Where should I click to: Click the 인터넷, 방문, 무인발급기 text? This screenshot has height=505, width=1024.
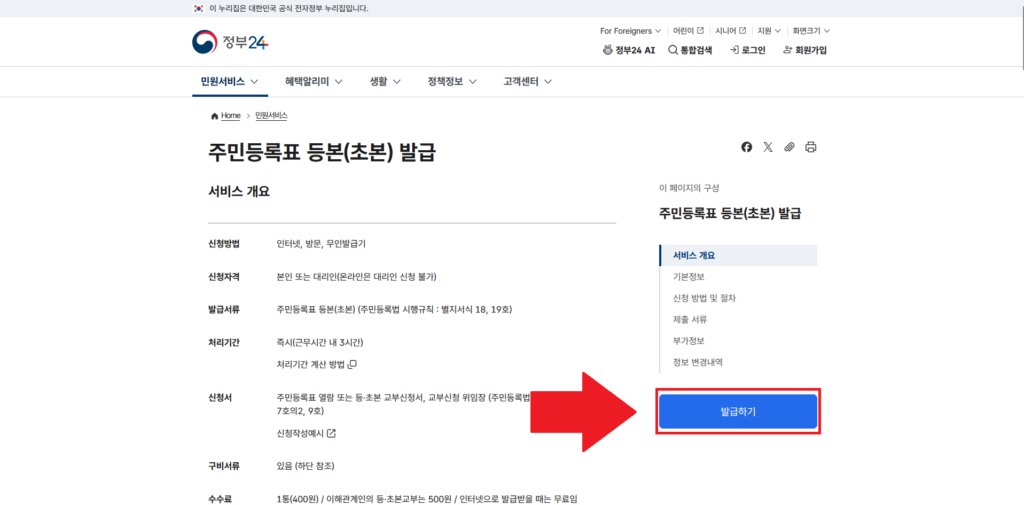pos(321,244)
